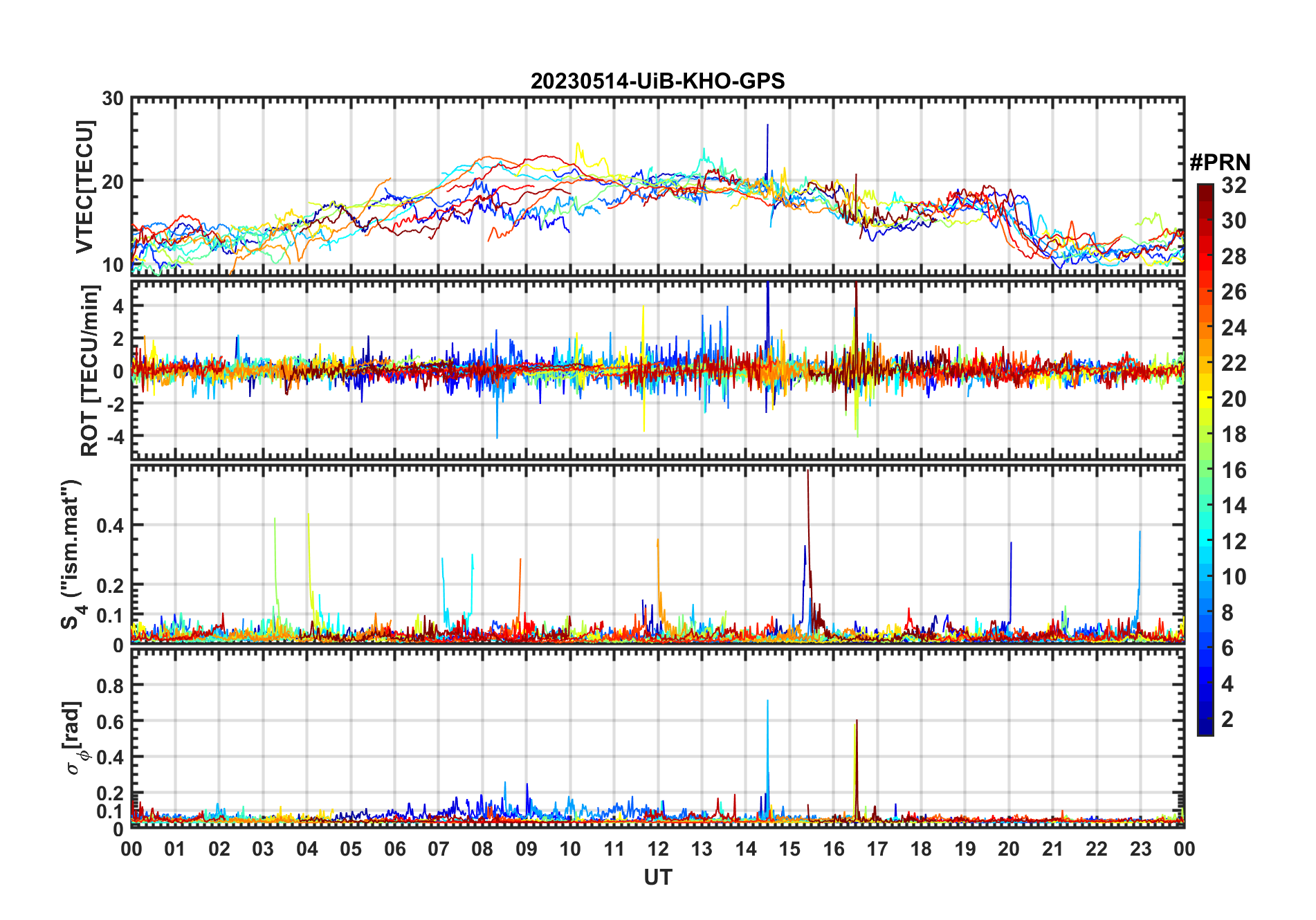The height and width of the screenshot is (920, 1316).
Task: Click the sigma phi [rad] axis label
Action: click(74, 737)
